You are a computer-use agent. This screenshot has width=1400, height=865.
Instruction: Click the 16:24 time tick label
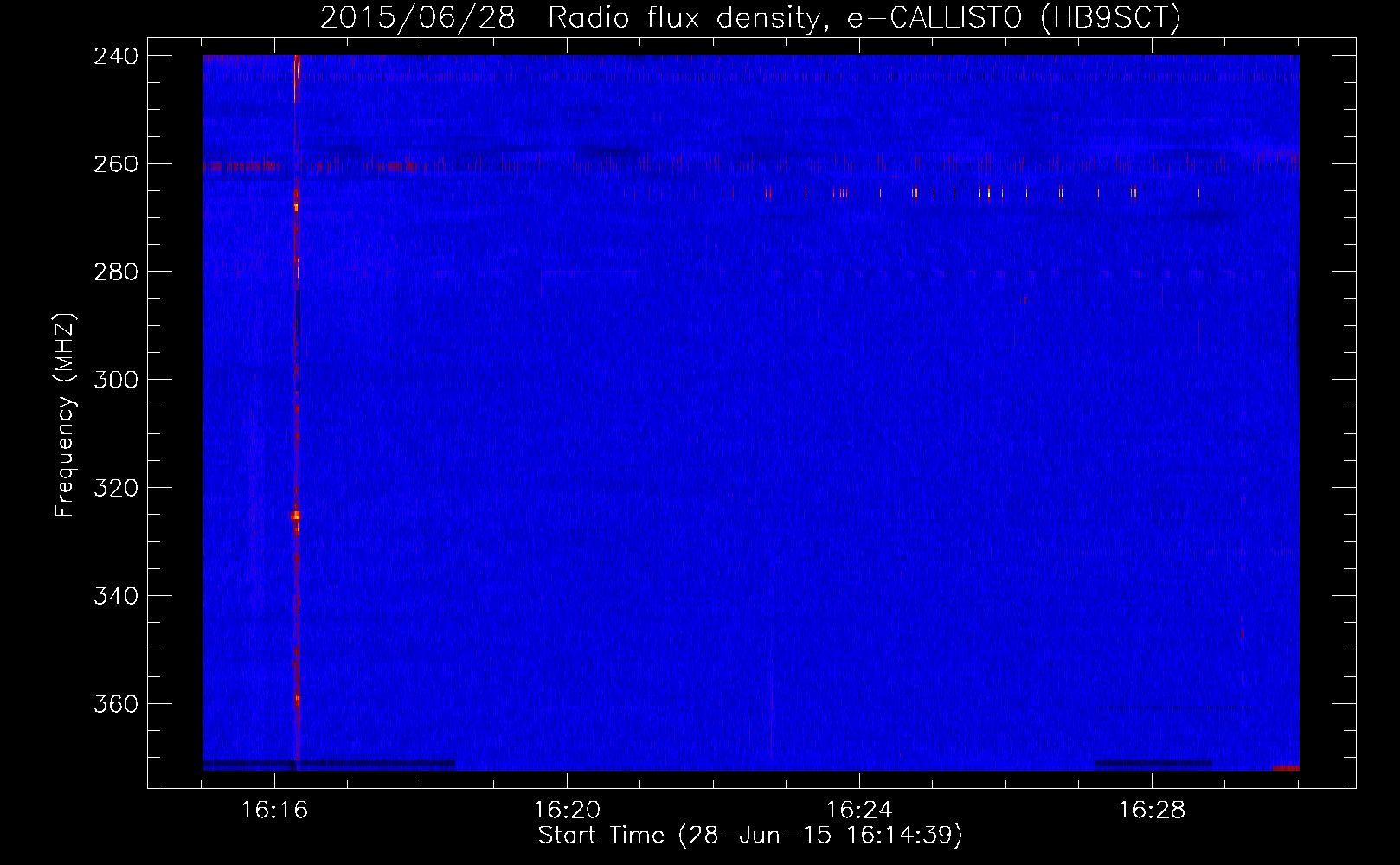pos(860,810)
